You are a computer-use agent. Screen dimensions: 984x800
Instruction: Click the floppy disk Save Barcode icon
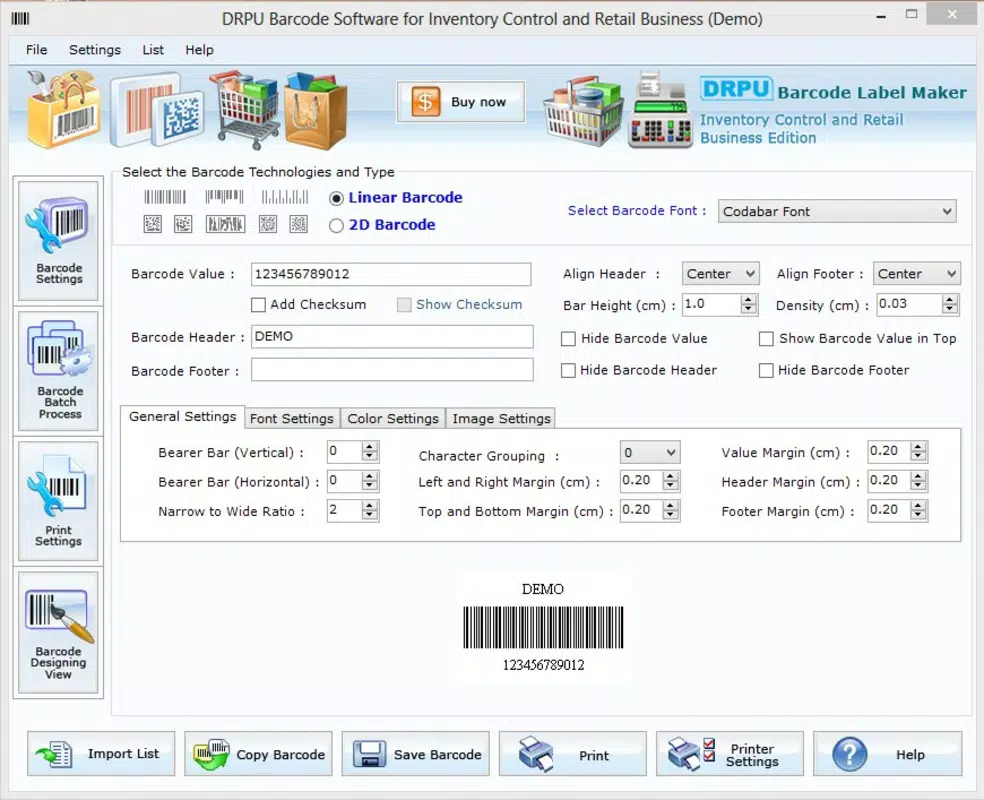pos(369,754)
